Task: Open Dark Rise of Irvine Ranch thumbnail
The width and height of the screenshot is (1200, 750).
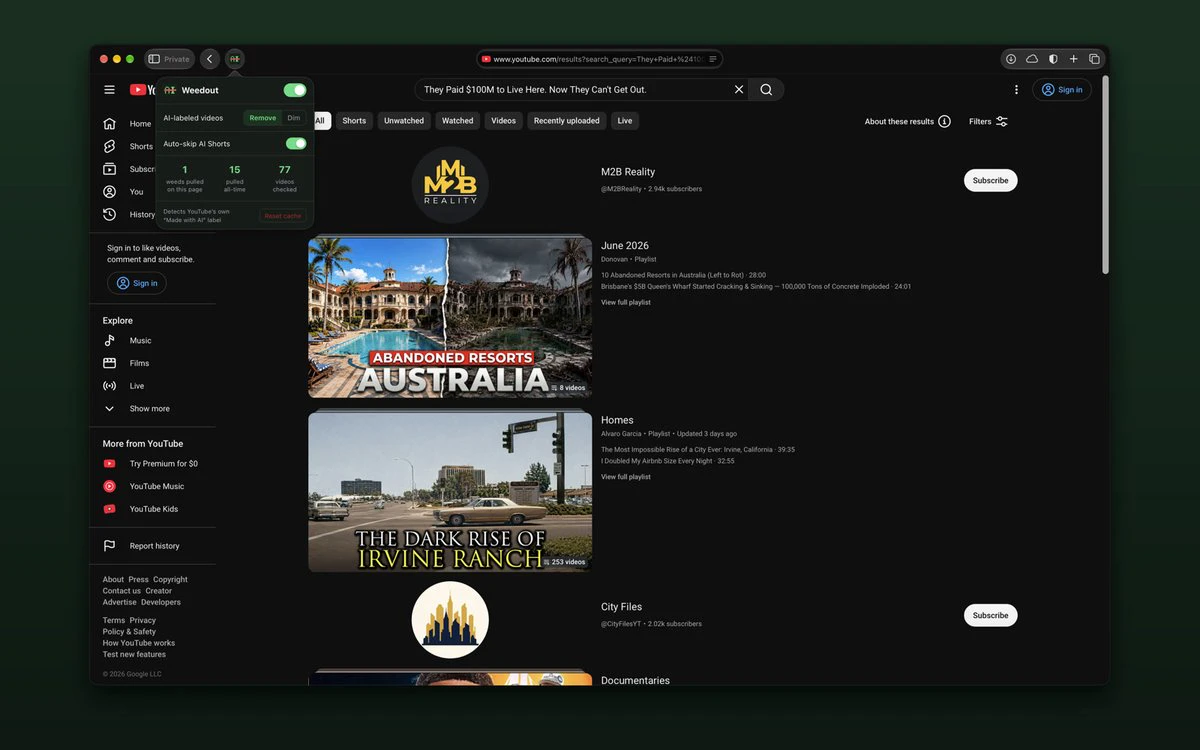Action: click(450, 492)
